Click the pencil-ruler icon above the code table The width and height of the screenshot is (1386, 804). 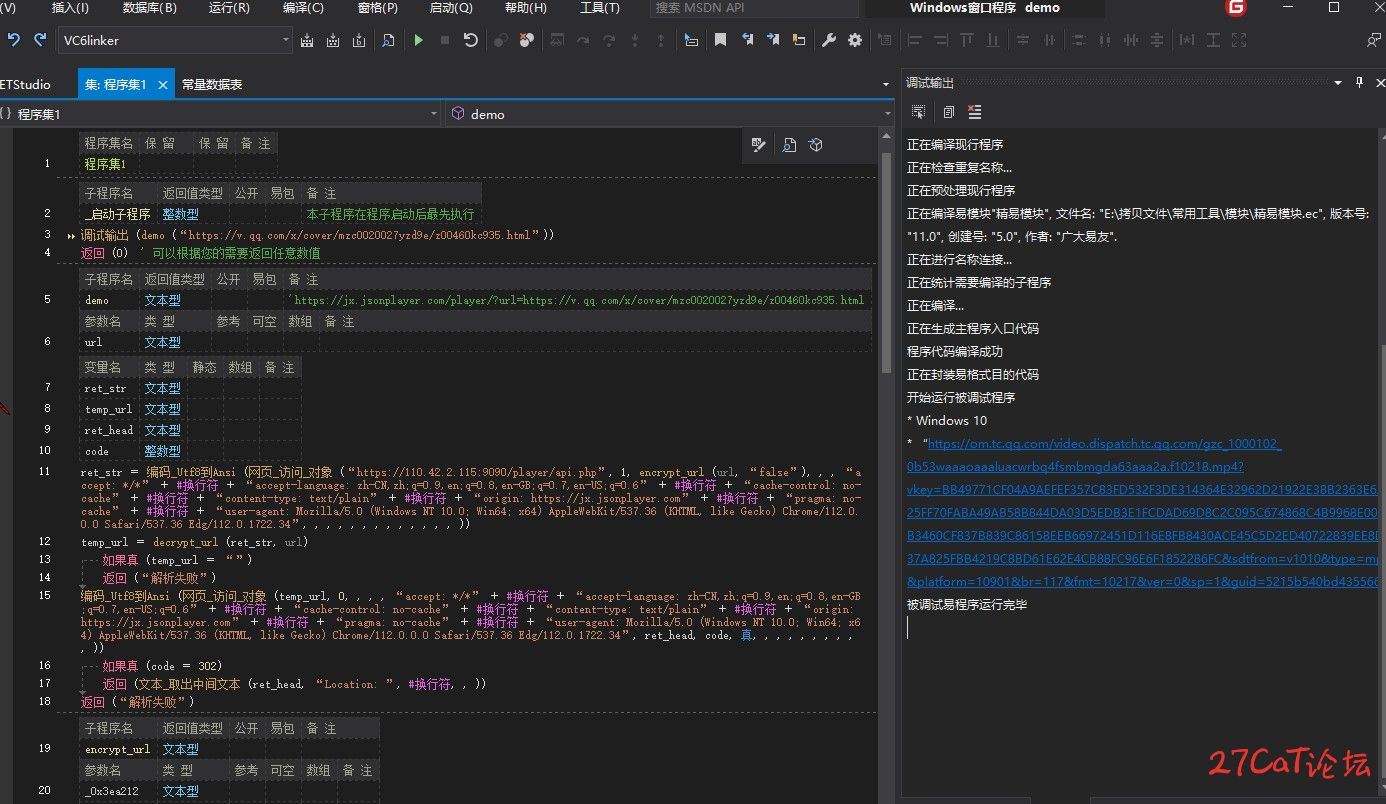(759, 146)
